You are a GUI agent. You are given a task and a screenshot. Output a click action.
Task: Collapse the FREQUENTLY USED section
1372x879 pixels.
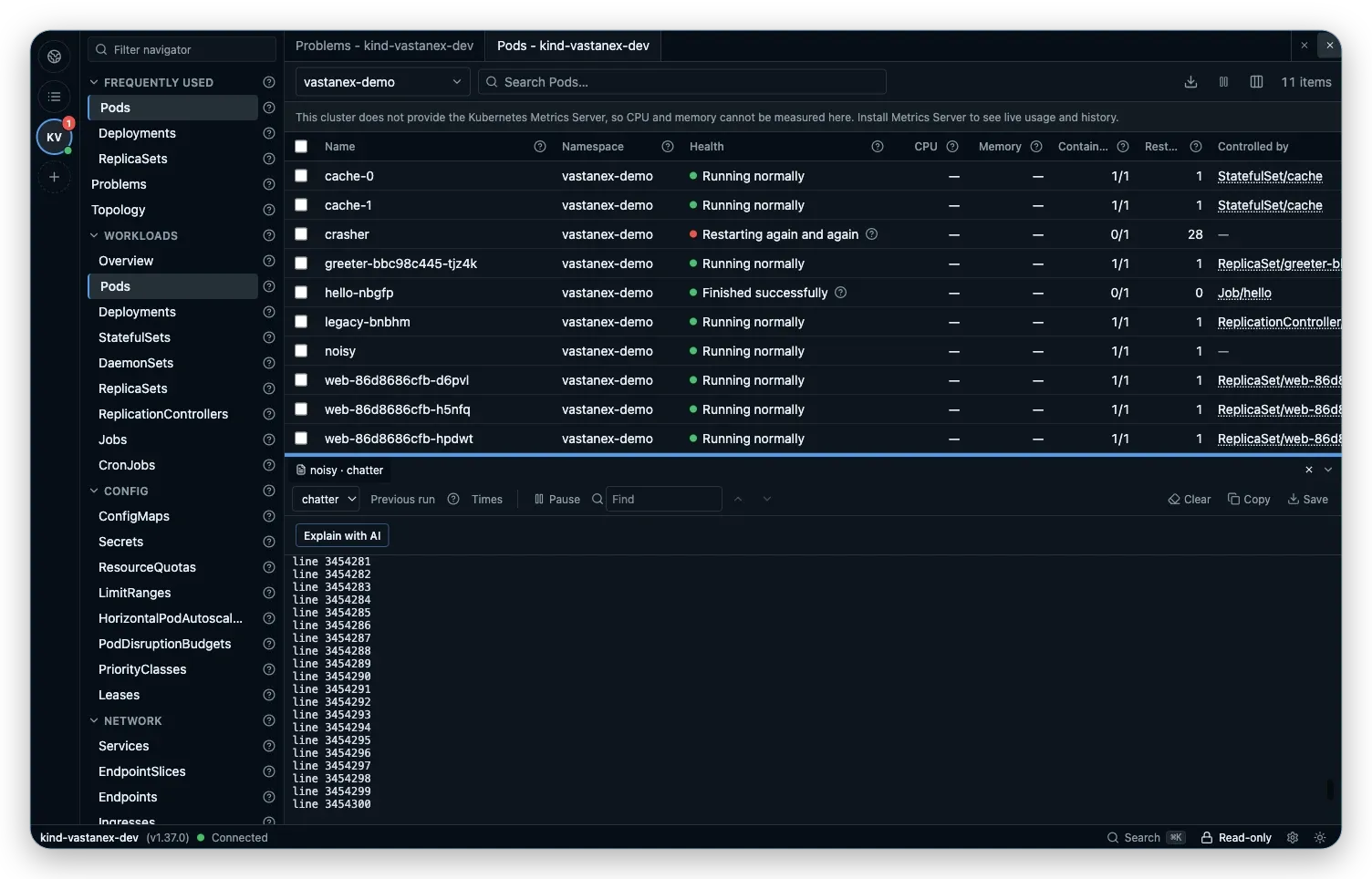click(94, 82)
